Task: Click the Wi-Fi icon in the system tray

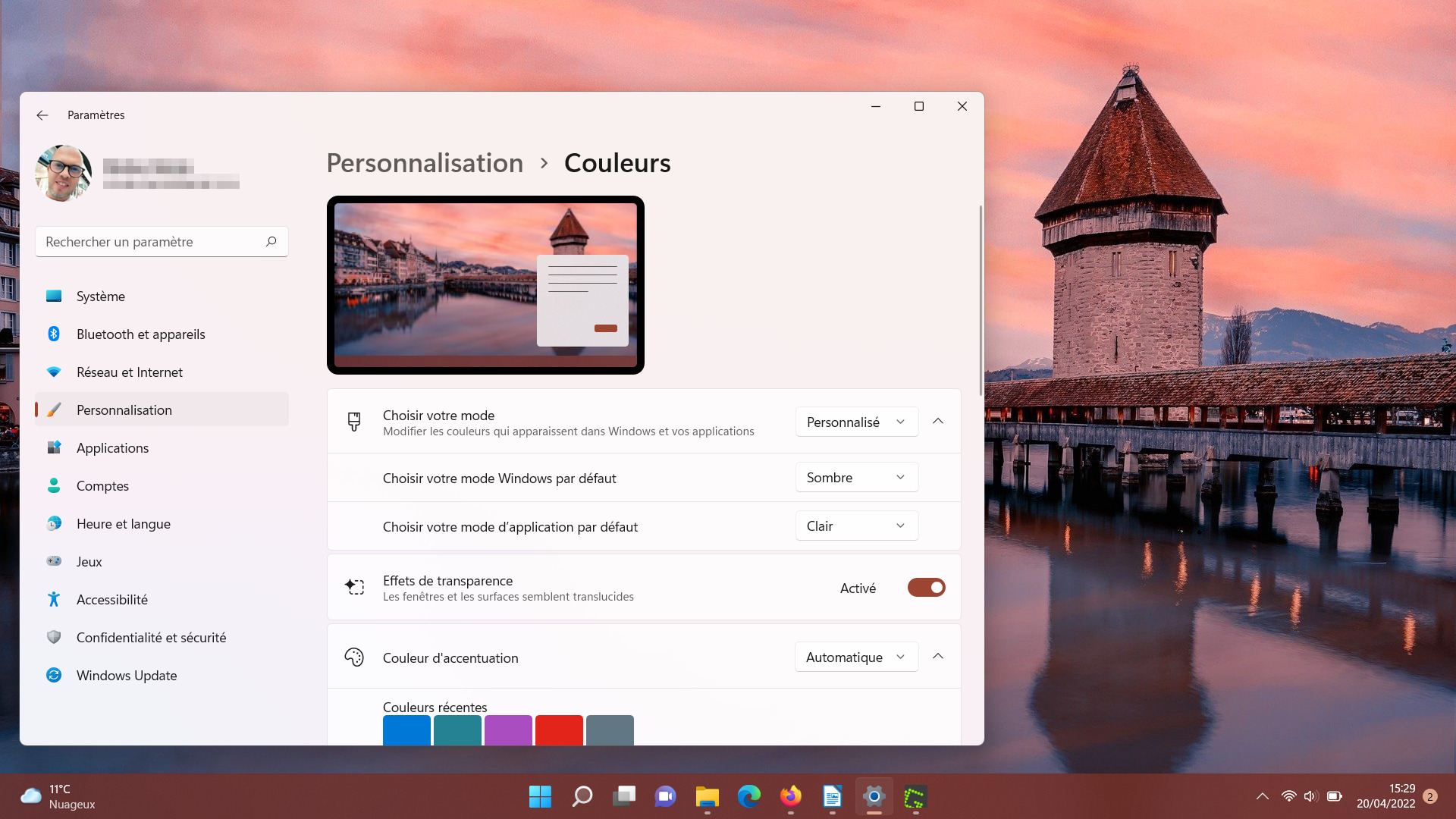Action: 1288,796
